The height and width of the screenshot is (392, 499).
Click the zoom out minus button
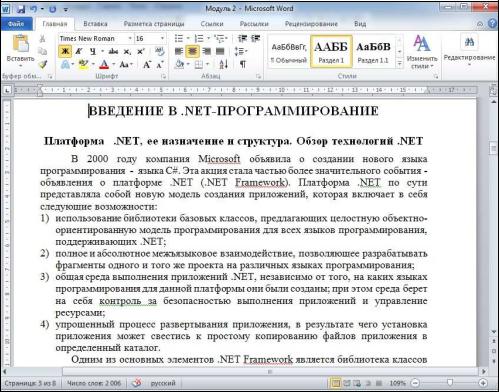[415, 383]
